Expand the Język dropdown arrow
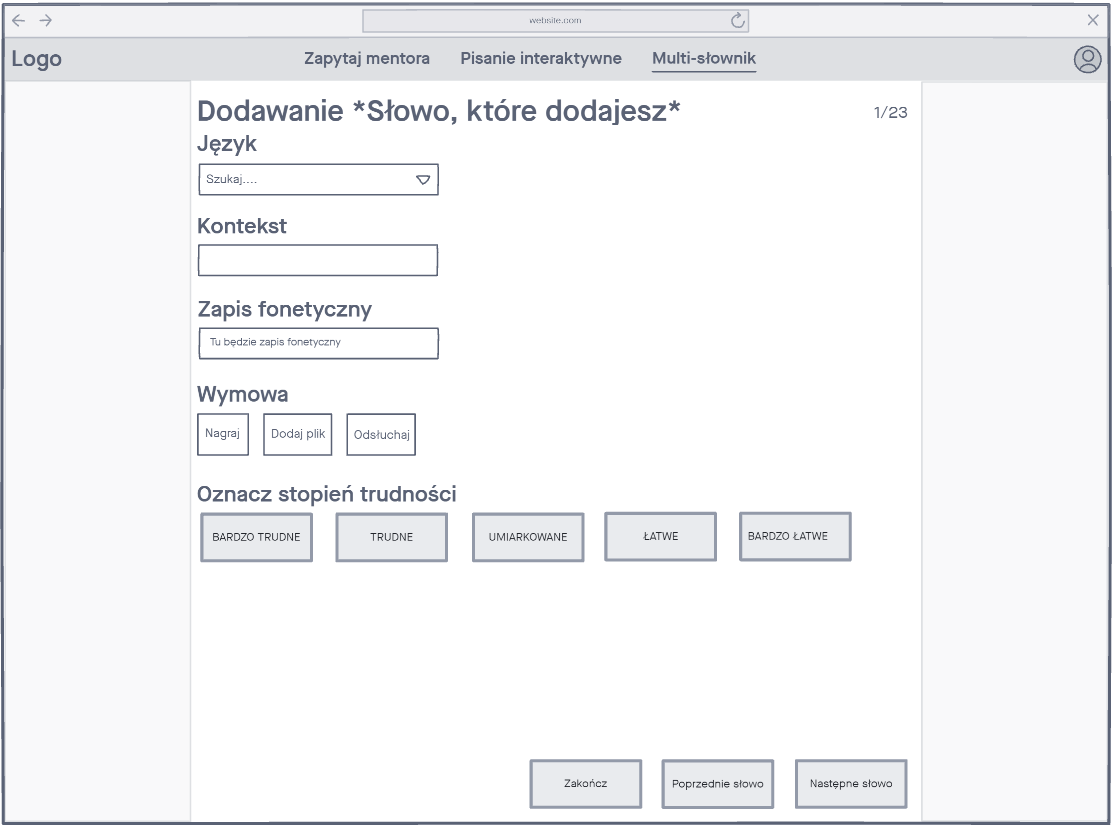The width and height of the screenshot is (1112, 825). [x=423, y=180]
